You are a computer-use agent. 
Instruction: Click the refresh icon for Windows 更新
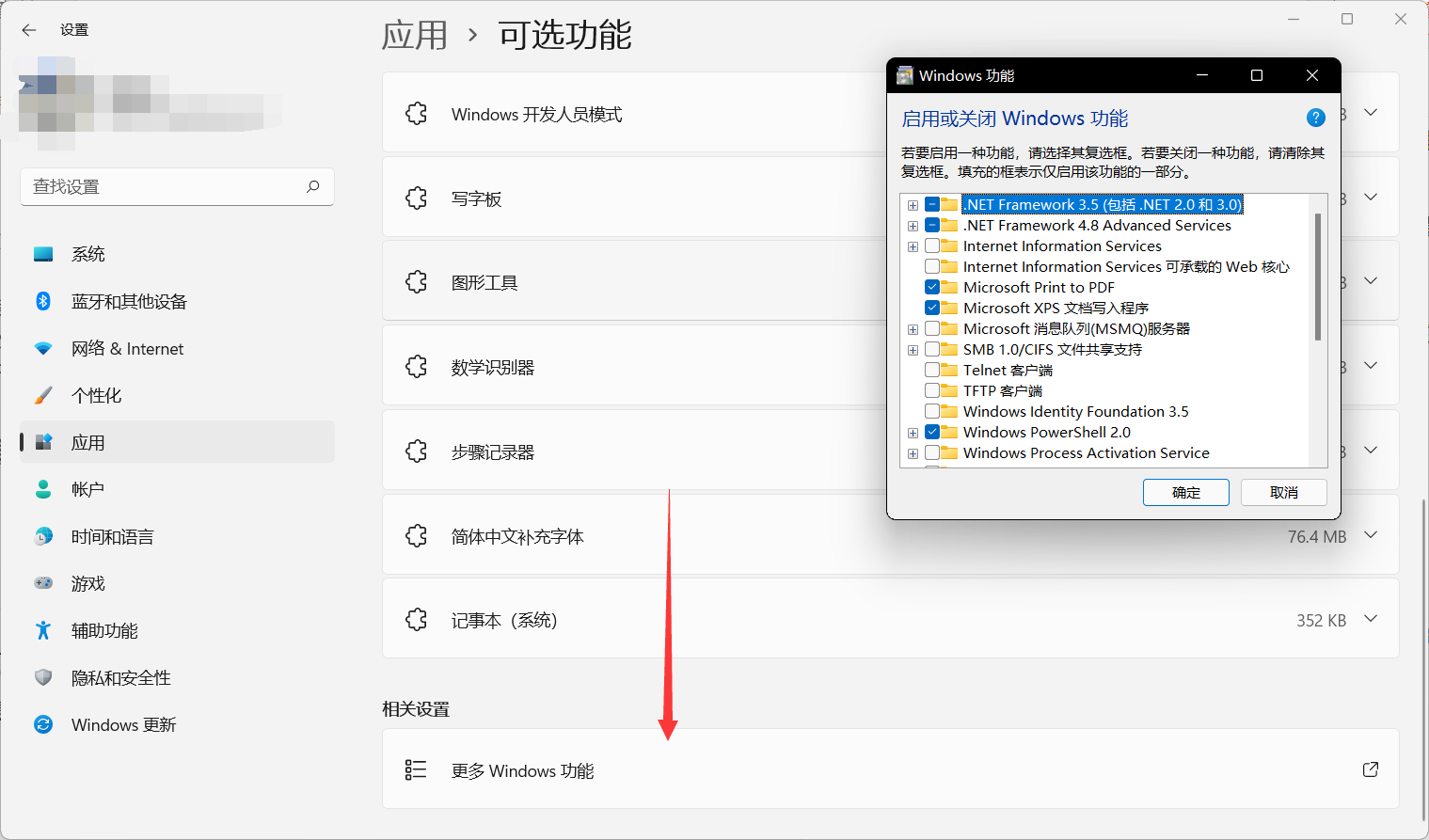pos(43,724)
